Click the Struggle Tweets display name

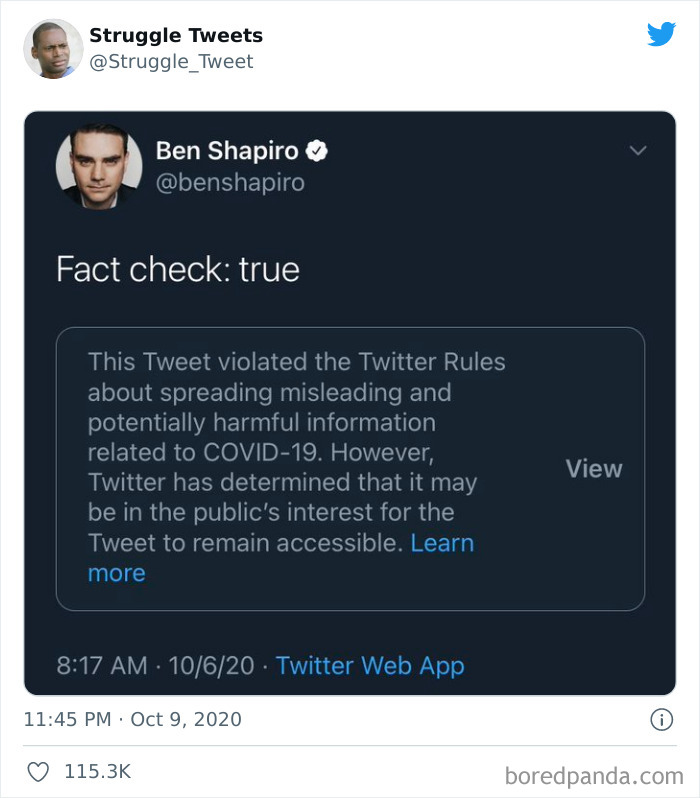pos(176,36)
